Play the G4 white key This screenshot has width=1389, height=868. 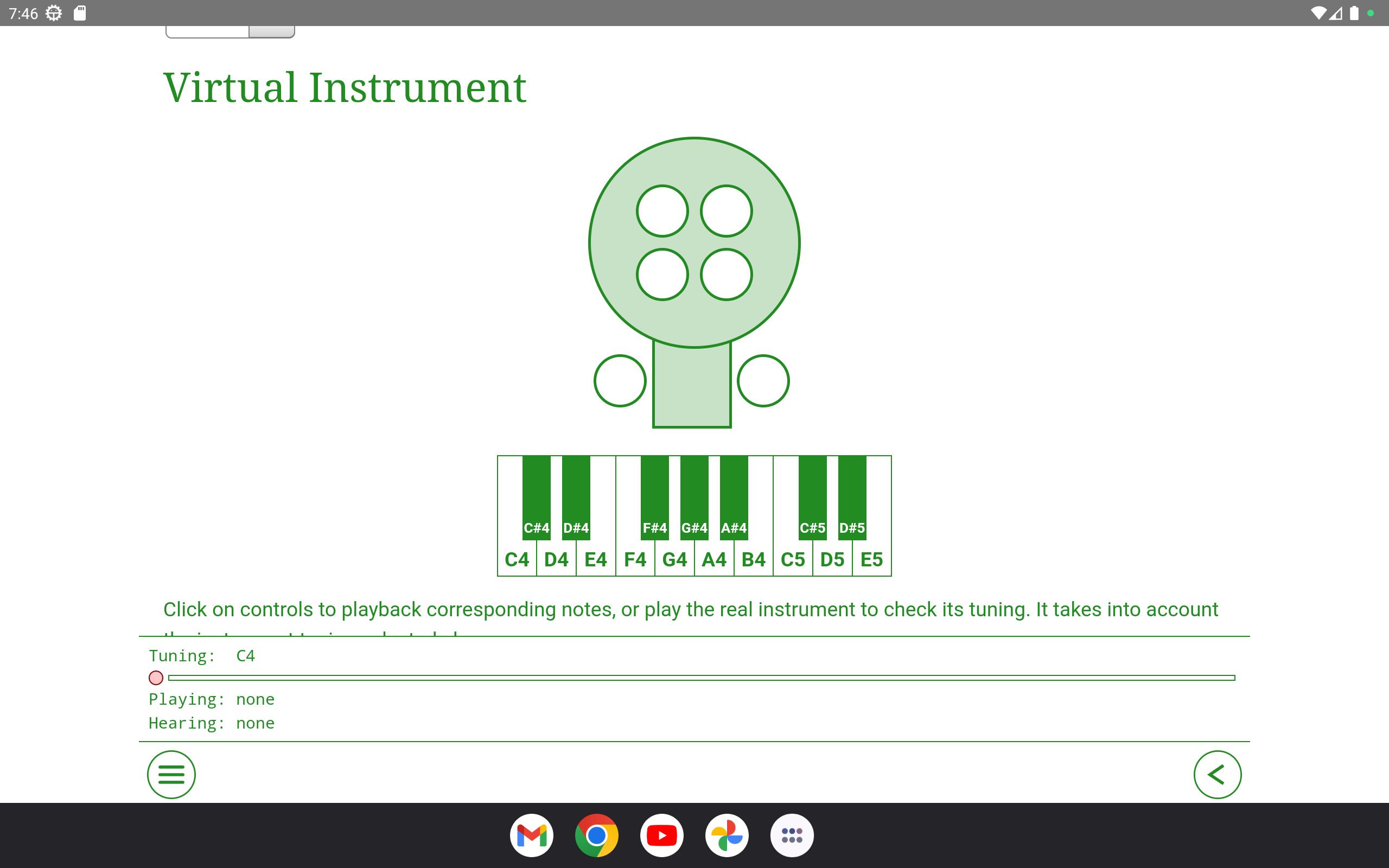click(674, 559)
